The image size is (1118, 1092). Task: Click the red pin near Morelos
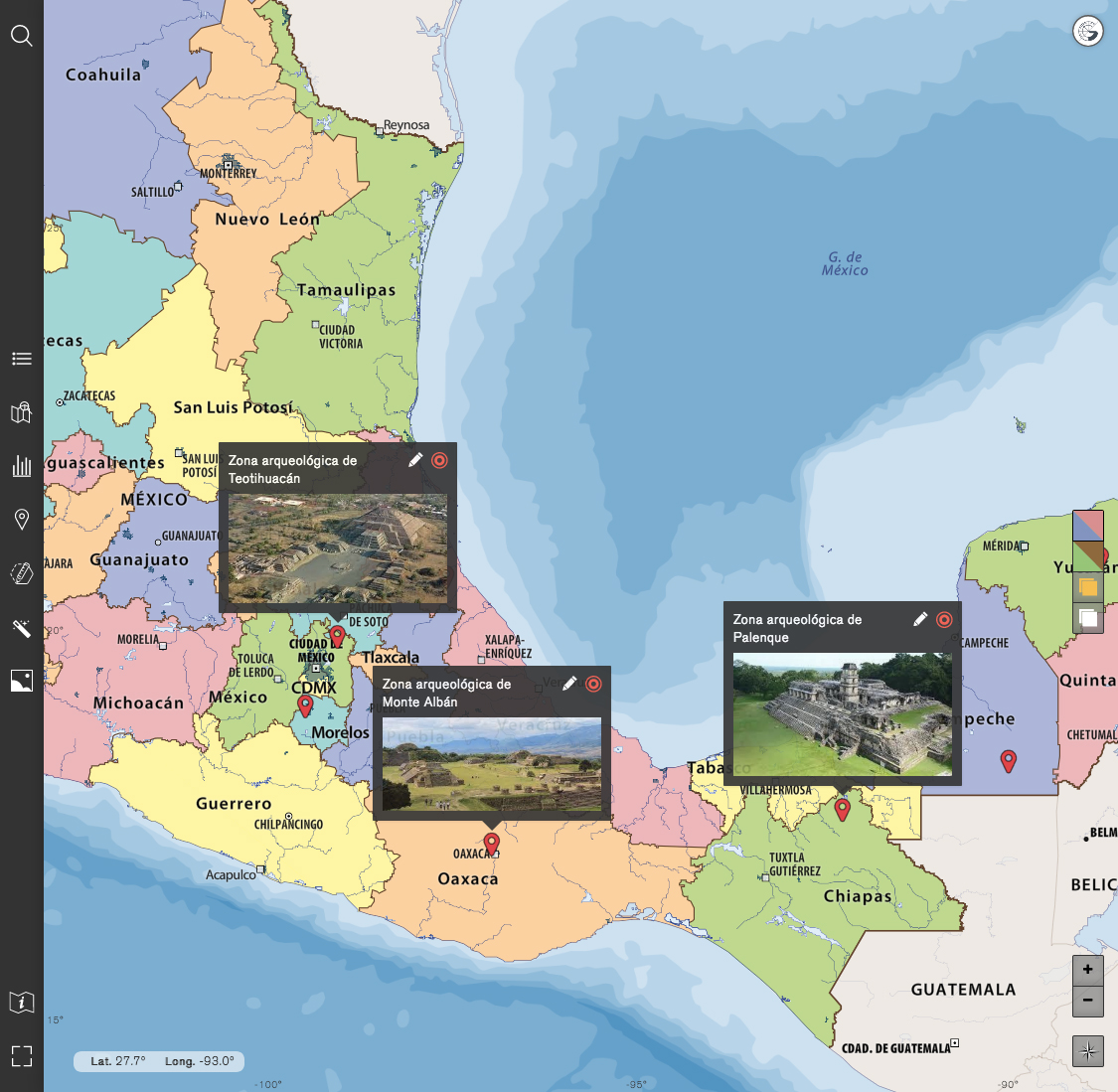coord(305,705)
